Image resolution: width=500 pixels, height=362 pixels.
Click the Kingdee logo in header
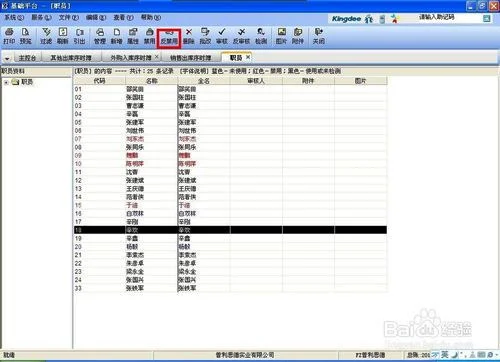click(347, 19)
